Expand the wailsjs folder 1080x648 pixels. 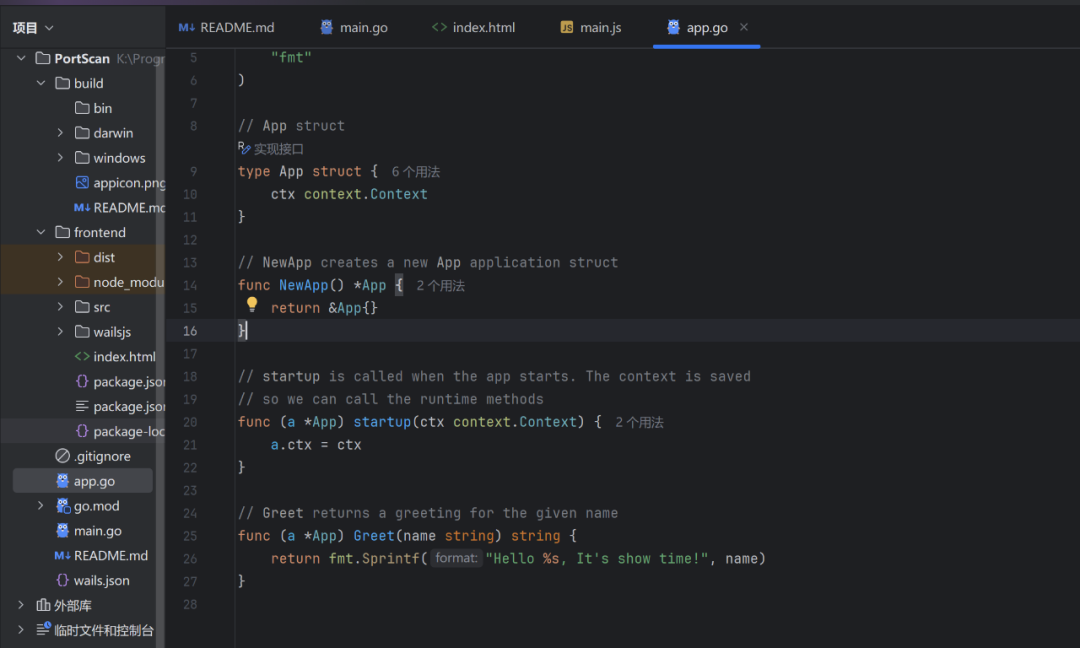(61, 331)
